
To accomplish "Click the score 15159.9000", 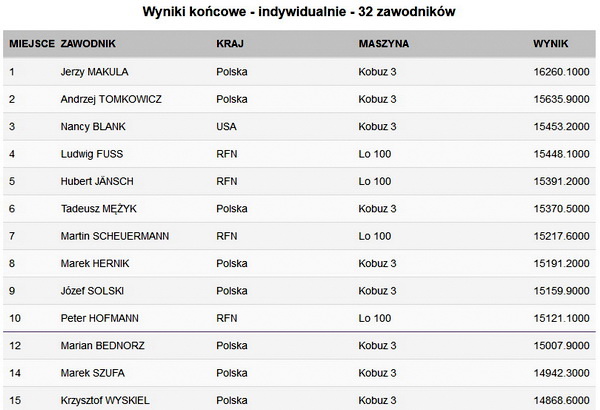I will click(560, 290).
